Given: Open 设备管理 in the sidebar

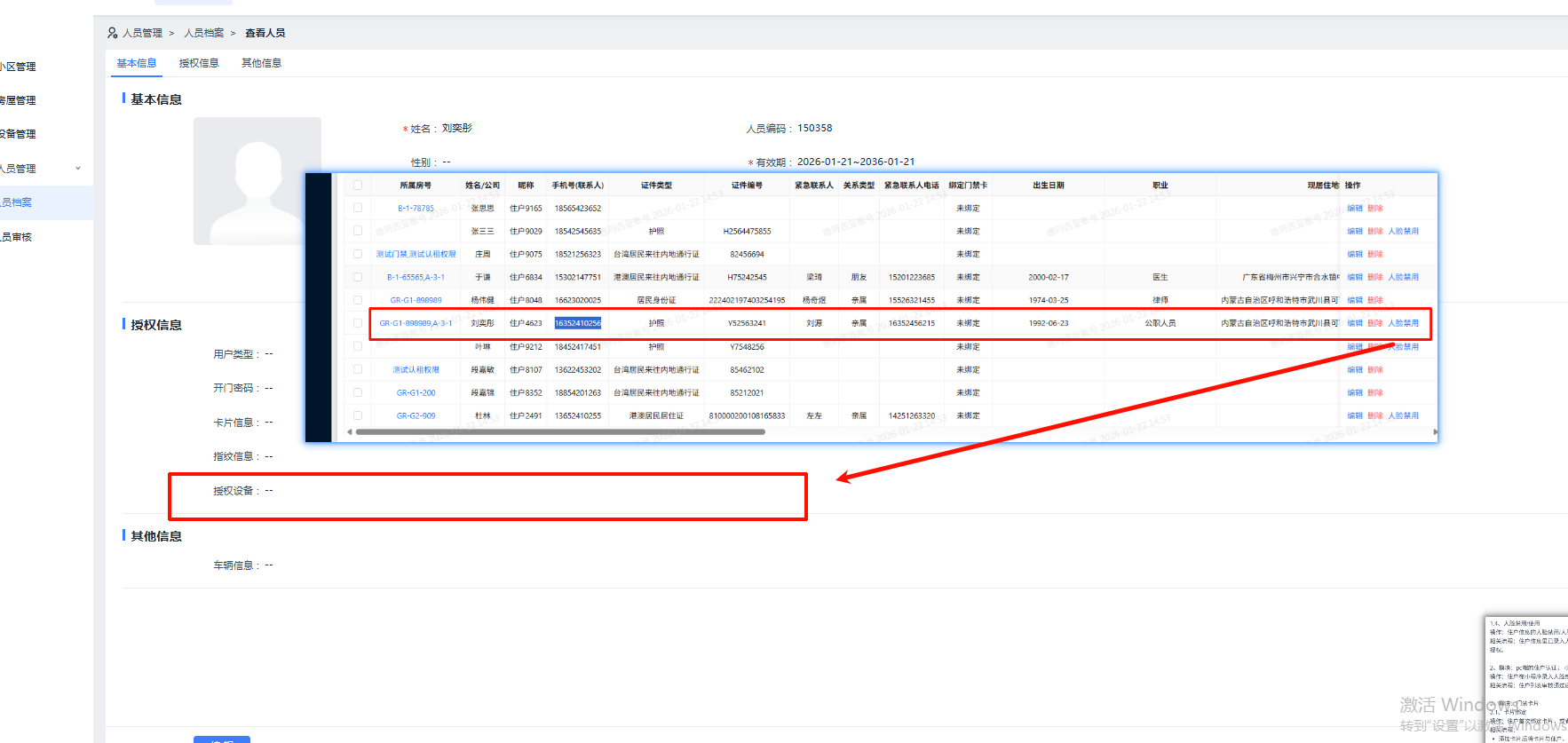Looking at the screenshot, I should point(18,134).
